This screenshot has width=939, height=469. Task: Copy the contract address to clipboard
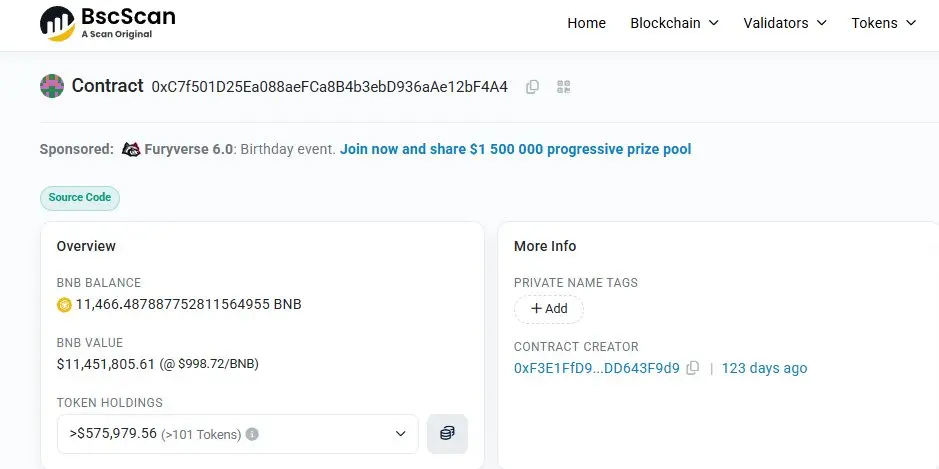(x=532, y=87)
